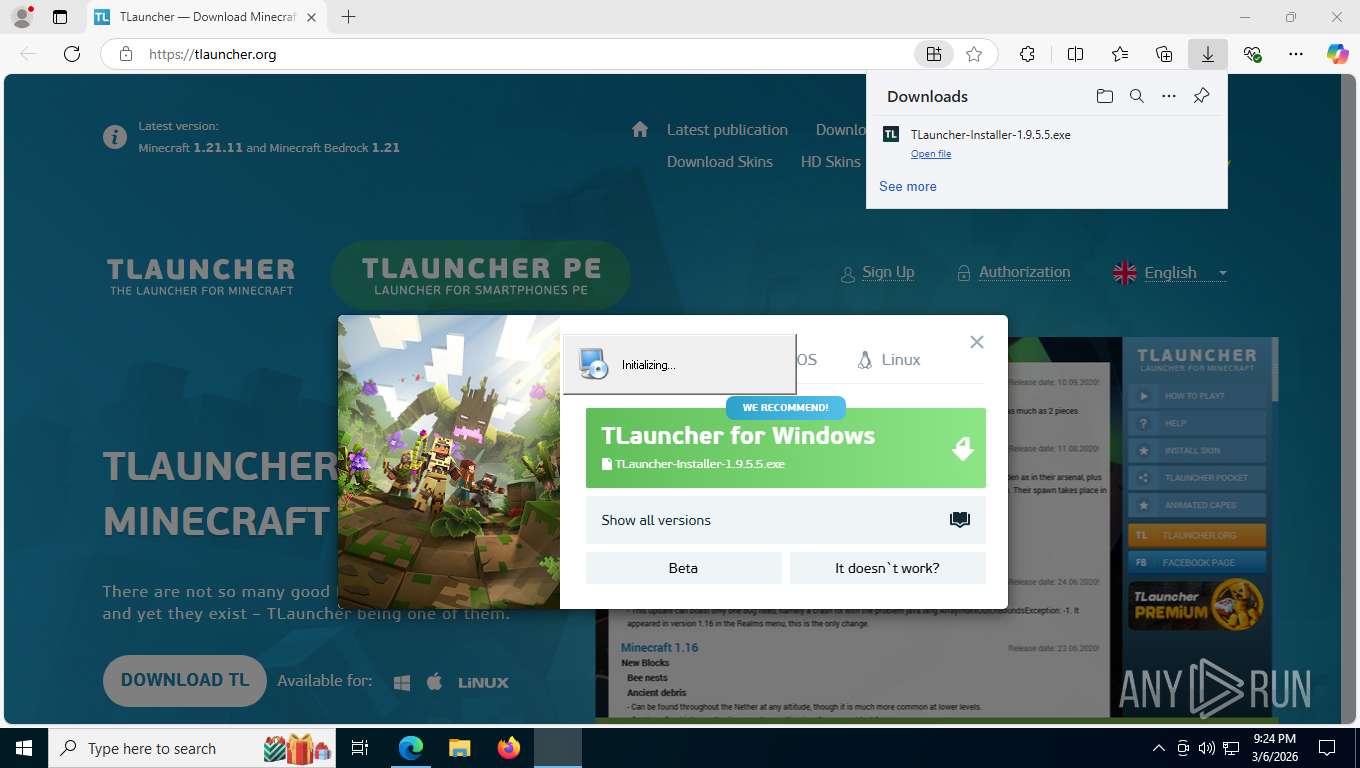Refresh the tlauncher.org page

tap(72, 54)
